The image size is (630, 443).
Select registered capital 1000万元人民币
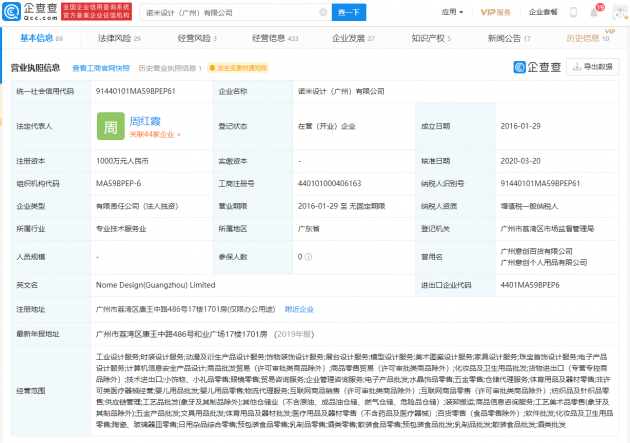pos(122,161)
